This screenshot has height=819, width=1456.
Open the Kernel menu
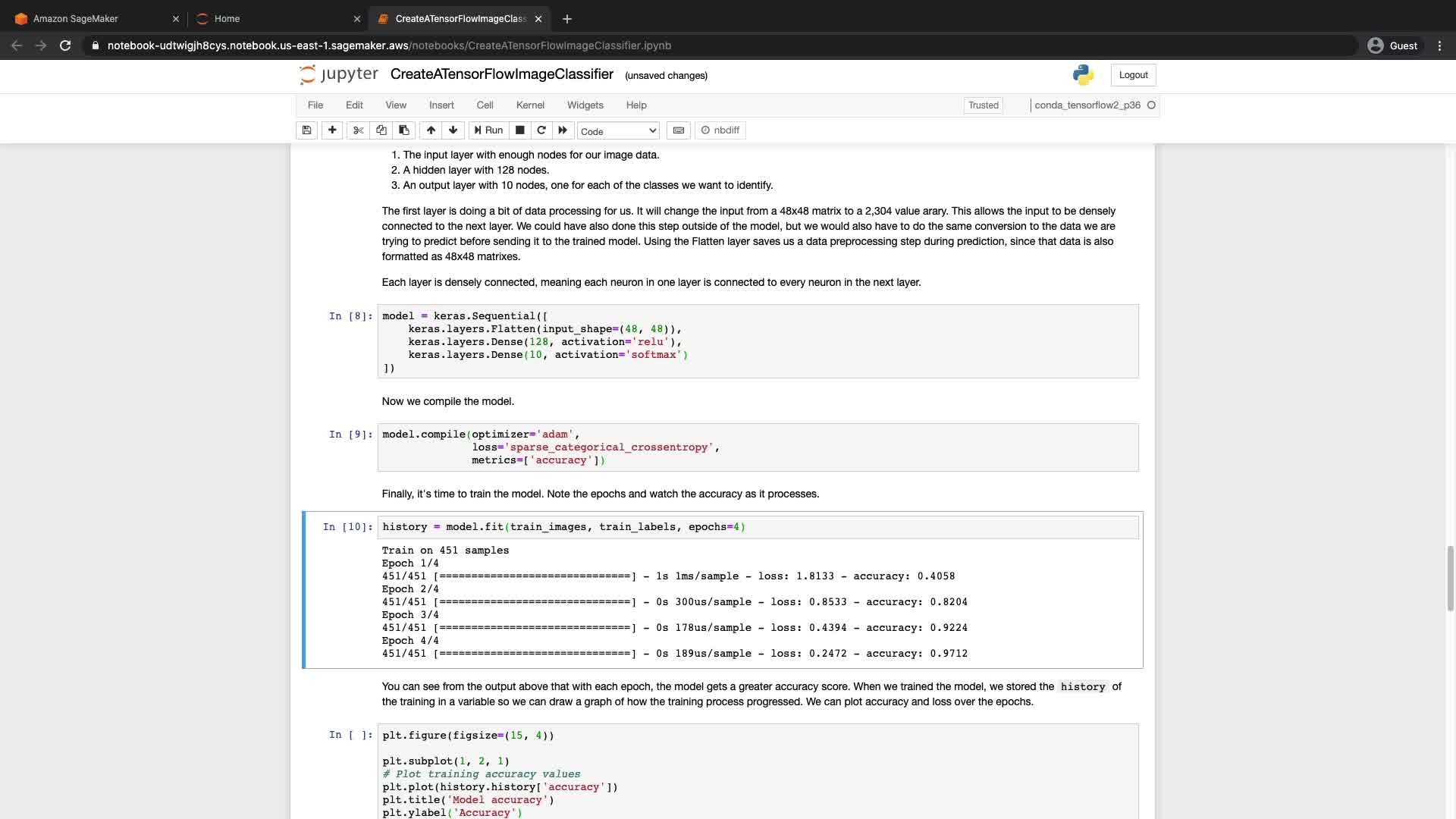[530, 105]
